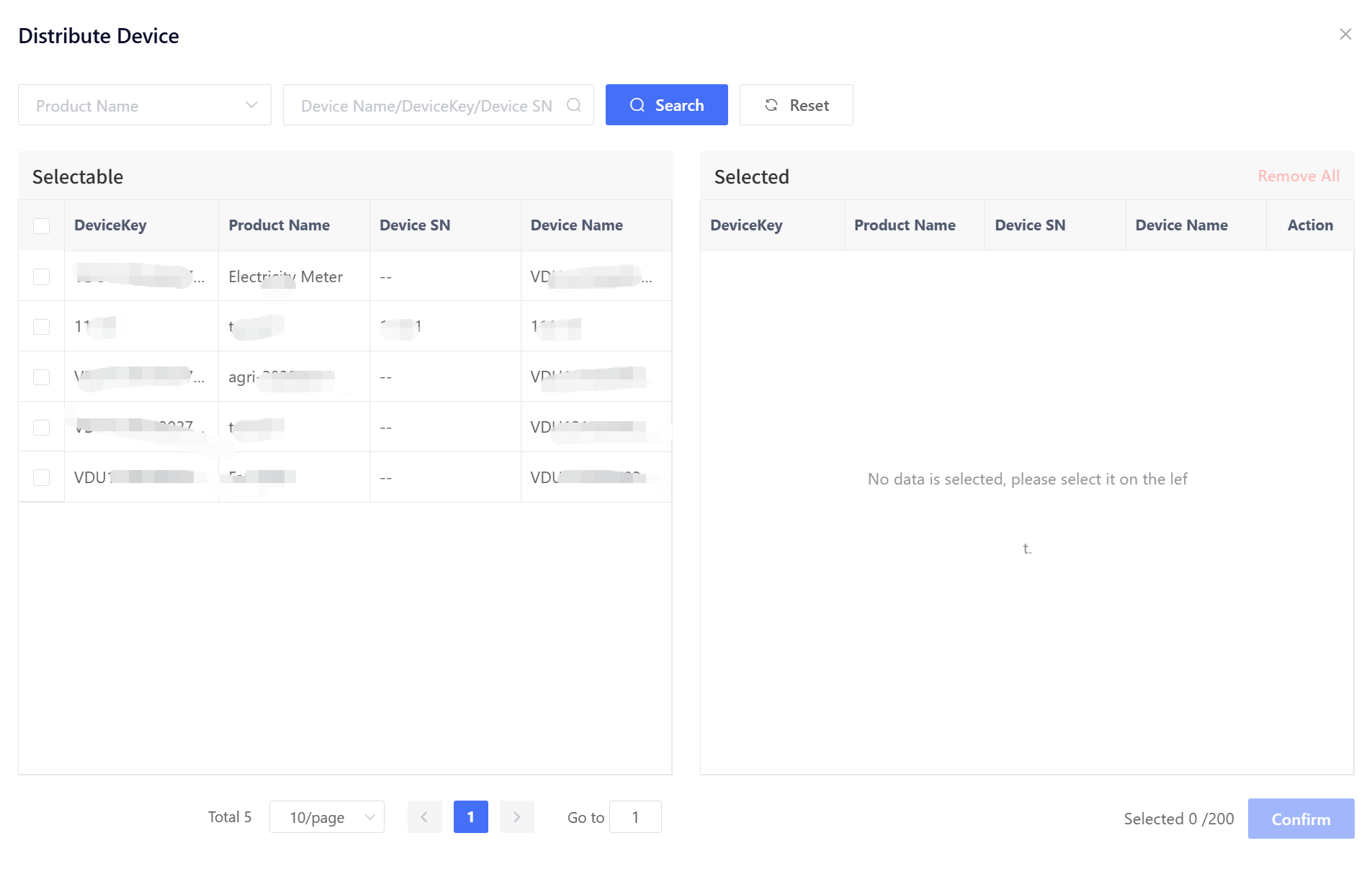Select the agri- product device checkbox
The height and width of the screenshot is (869, 1372).
42,377
